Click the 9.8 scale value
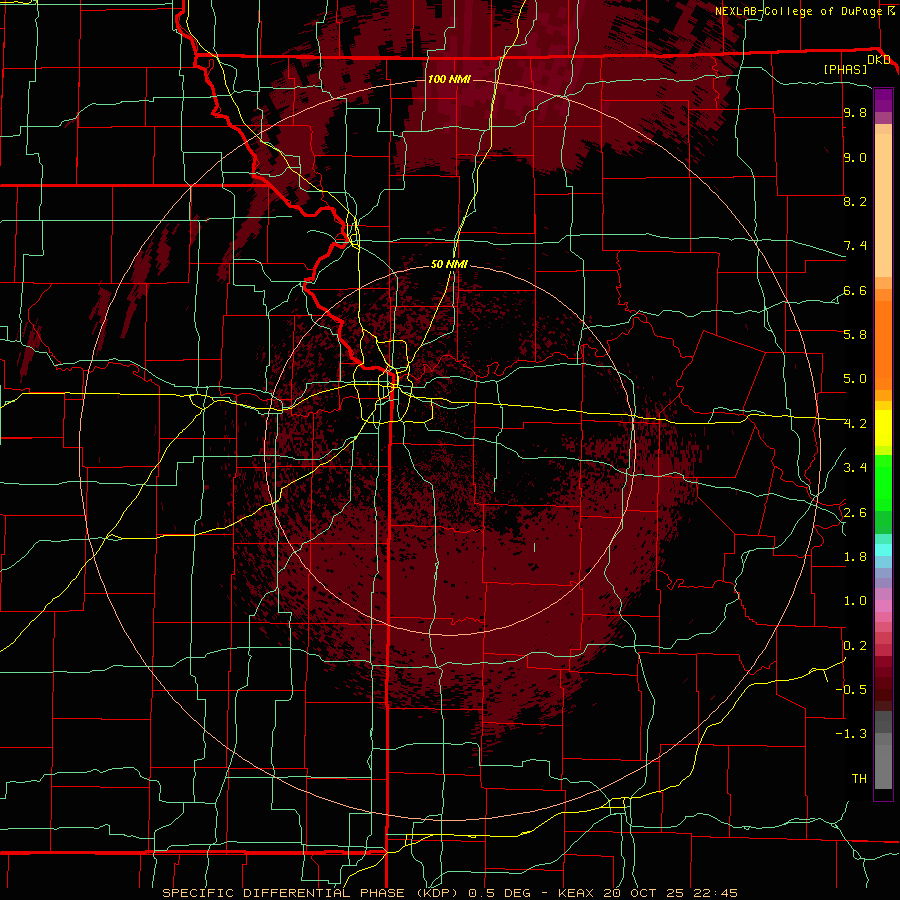 pyautogui.click(x=855, y=112)
